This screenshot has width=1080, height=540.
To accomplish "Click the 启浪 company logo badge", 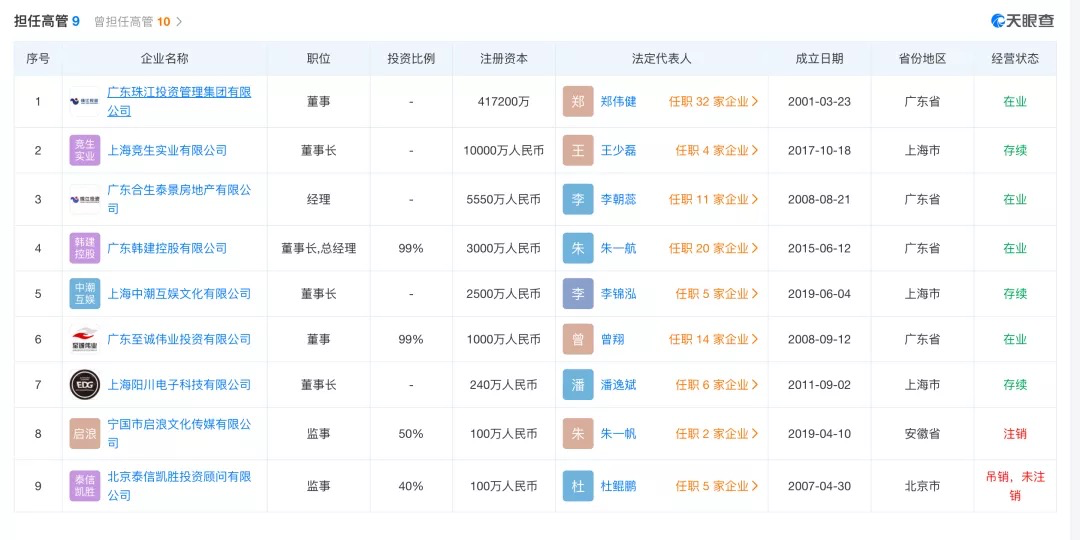I will coord(85,434).
